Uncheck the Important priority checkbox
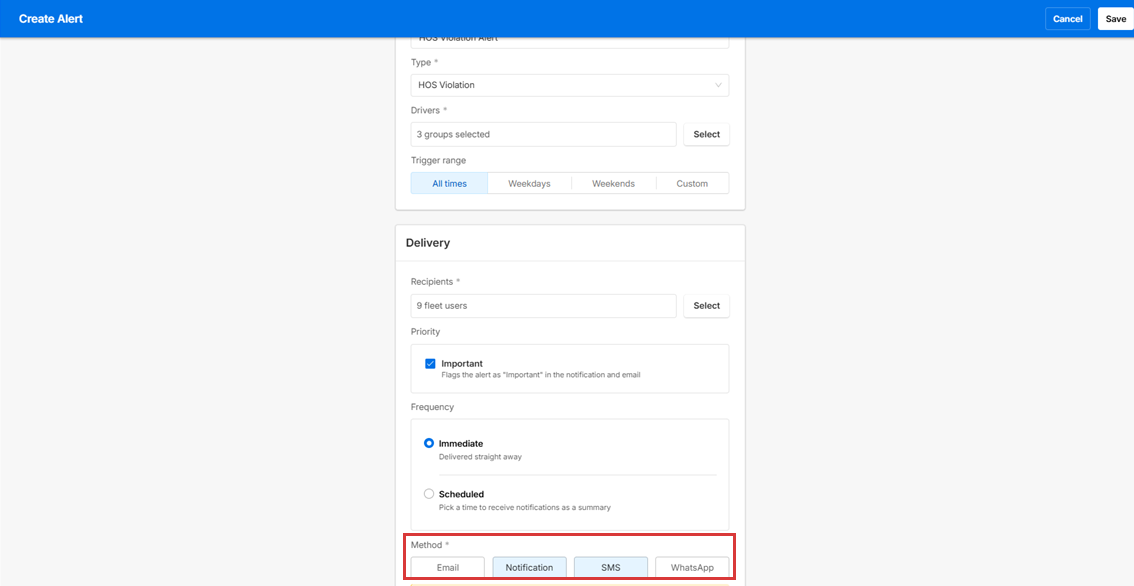The height and width of the screenshot is (586, 1134). pyautogui.click(x=430, y=364)
